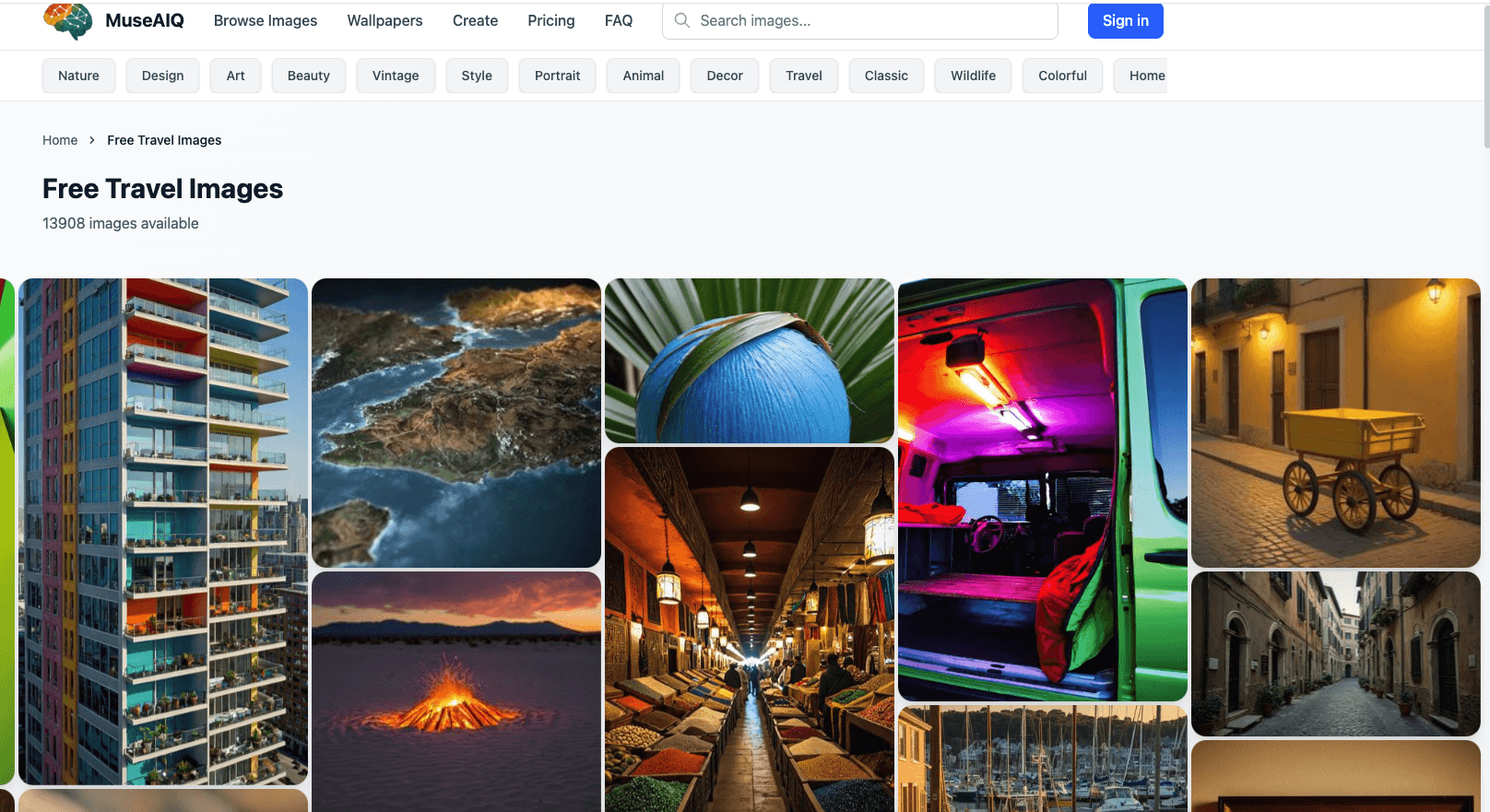The image size is (1490, 812).
Task: View the erupting volcano at sunset image
Action: click(x=456, y=691)
